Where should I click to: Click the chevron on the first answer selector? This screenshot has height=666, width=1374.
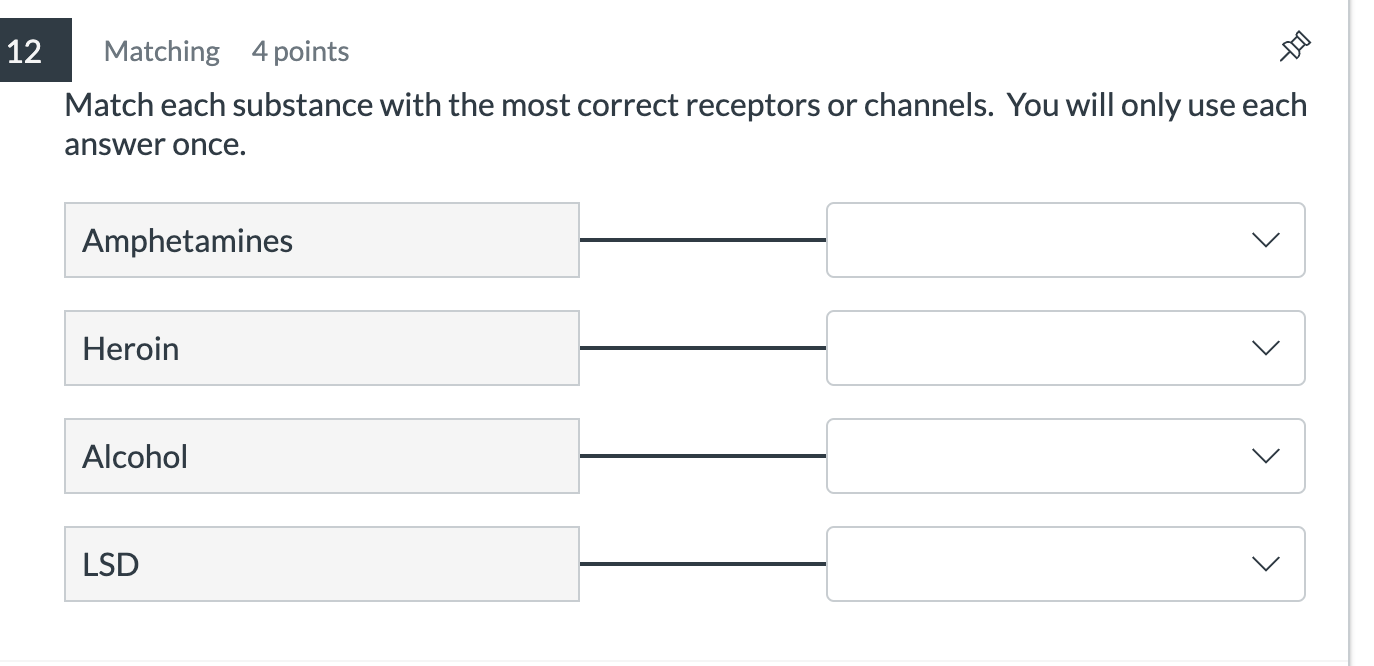click(1264, 240)
